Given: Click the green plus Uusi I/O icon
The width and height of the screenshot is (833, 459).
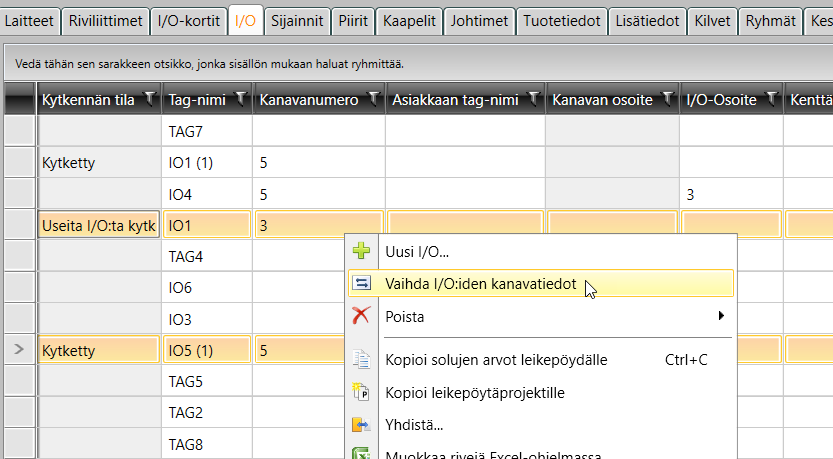Looking at the screenshot, I should tap(361, 252).
